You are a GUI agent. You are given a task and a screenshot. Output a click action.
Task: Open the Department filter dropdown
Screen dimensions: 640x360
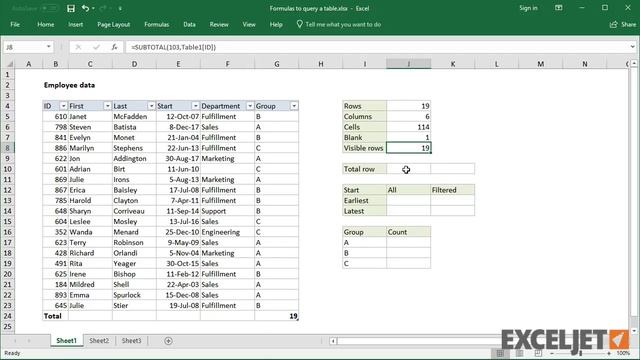pyautogui.click(x=250, y=106)
